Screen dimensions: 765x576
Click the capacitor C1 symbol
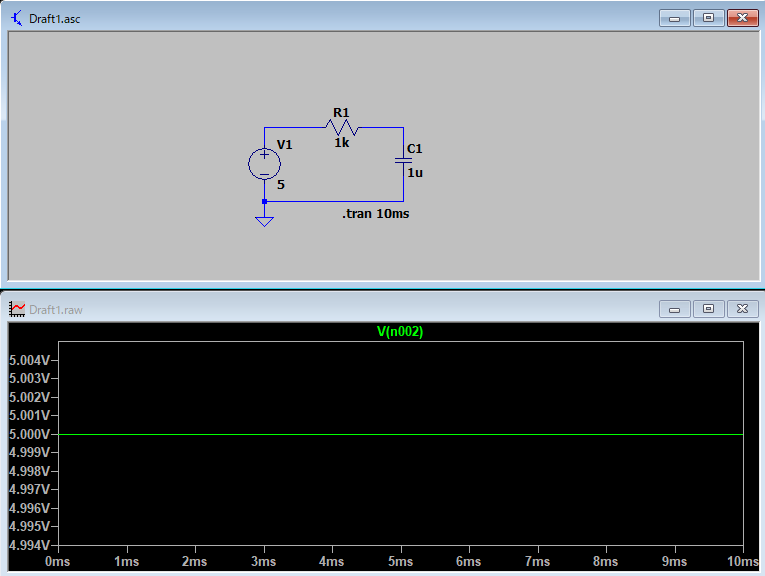coord(402,158)
